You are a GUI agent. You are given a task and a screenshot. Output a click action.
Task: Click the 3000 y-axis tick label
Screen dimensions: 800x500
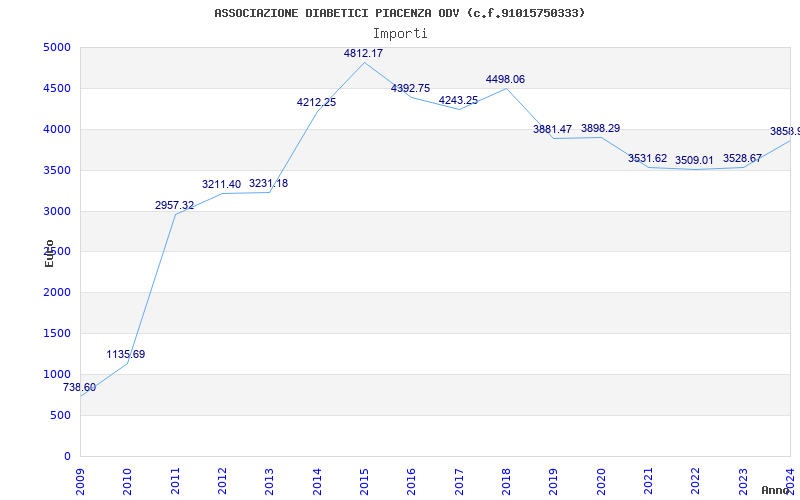pos(57,211)
